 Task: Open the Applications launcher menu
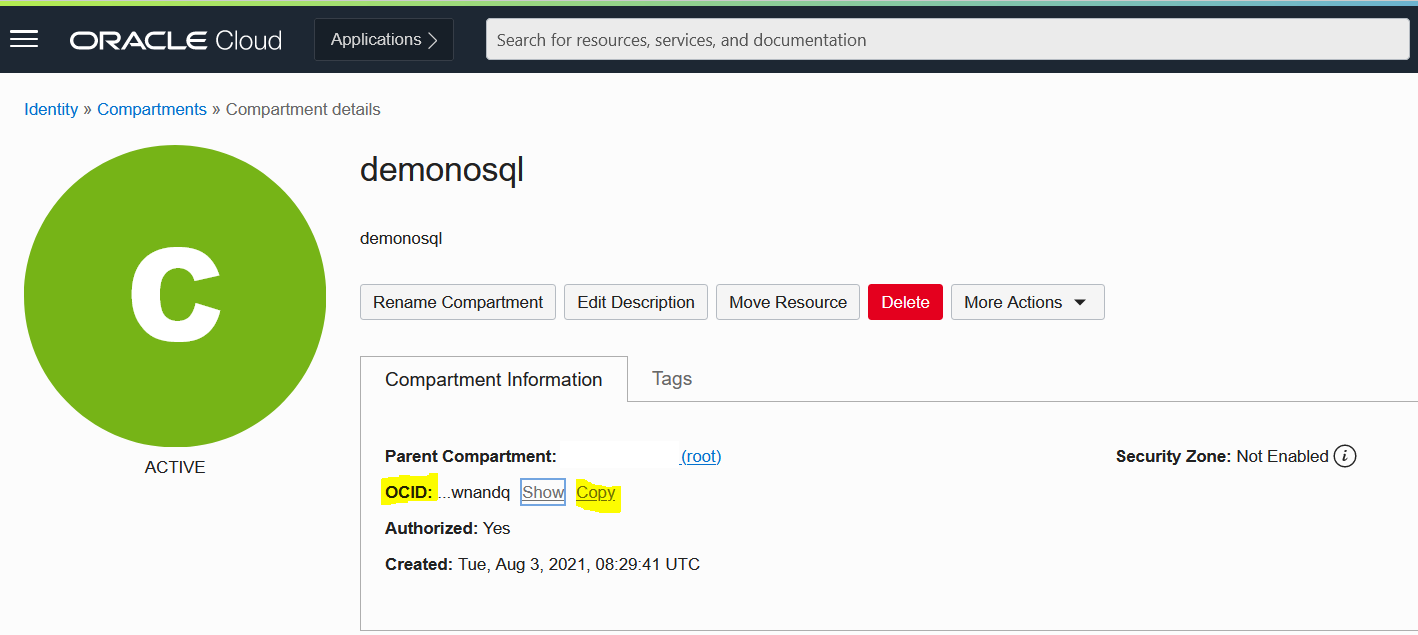384,40
